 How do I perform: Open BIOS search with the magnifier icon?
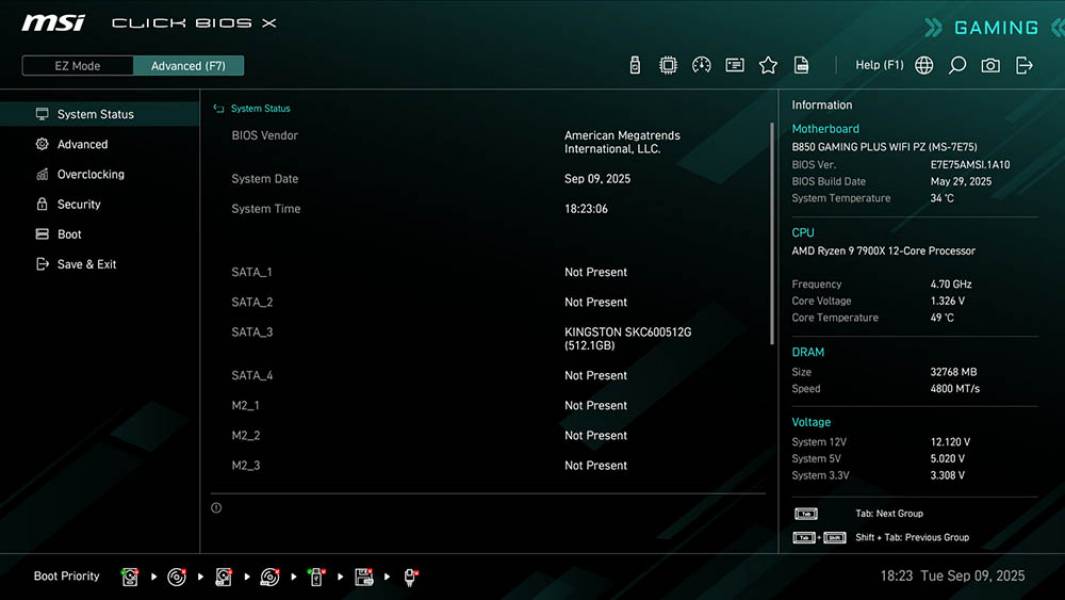[955, 64]
